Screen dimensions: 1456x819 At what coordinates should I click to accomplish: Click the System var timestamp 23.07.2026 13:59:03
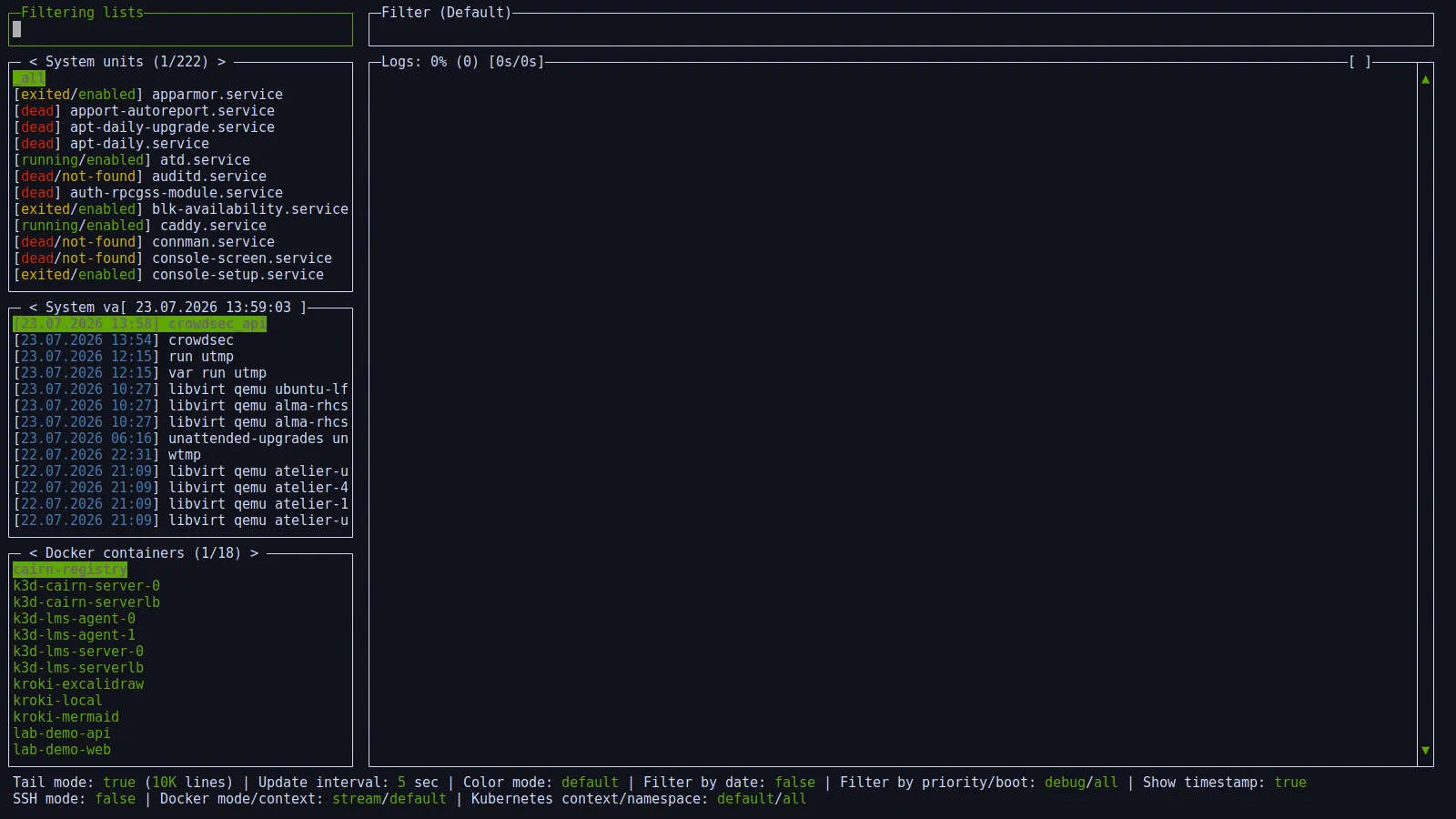click(x=214, y=308)
